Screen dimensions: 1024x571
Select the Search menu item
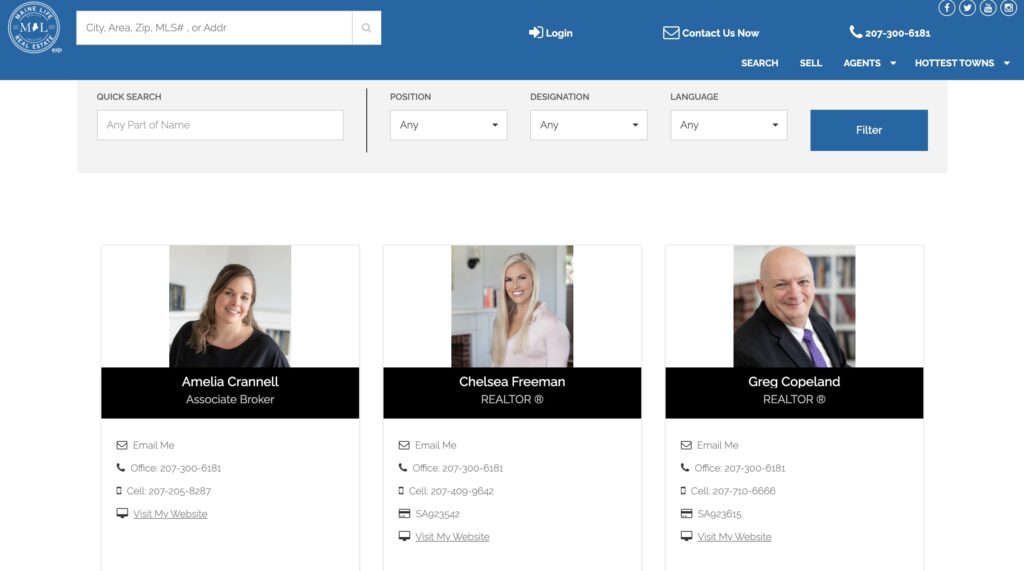[759, 63]
